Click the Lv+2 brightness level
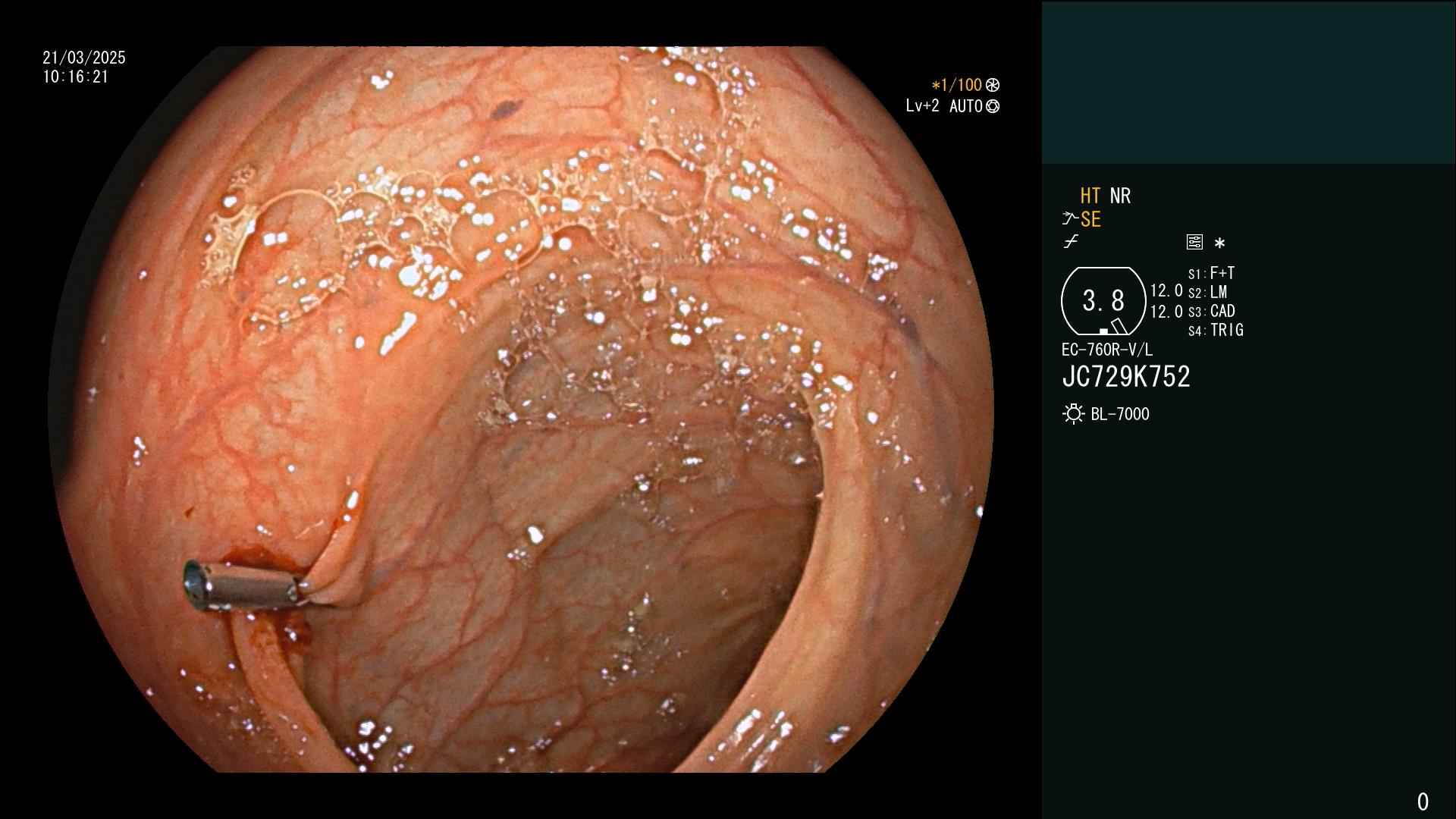The width and height of the screenshot is (1456, 819). pos(922,106)
